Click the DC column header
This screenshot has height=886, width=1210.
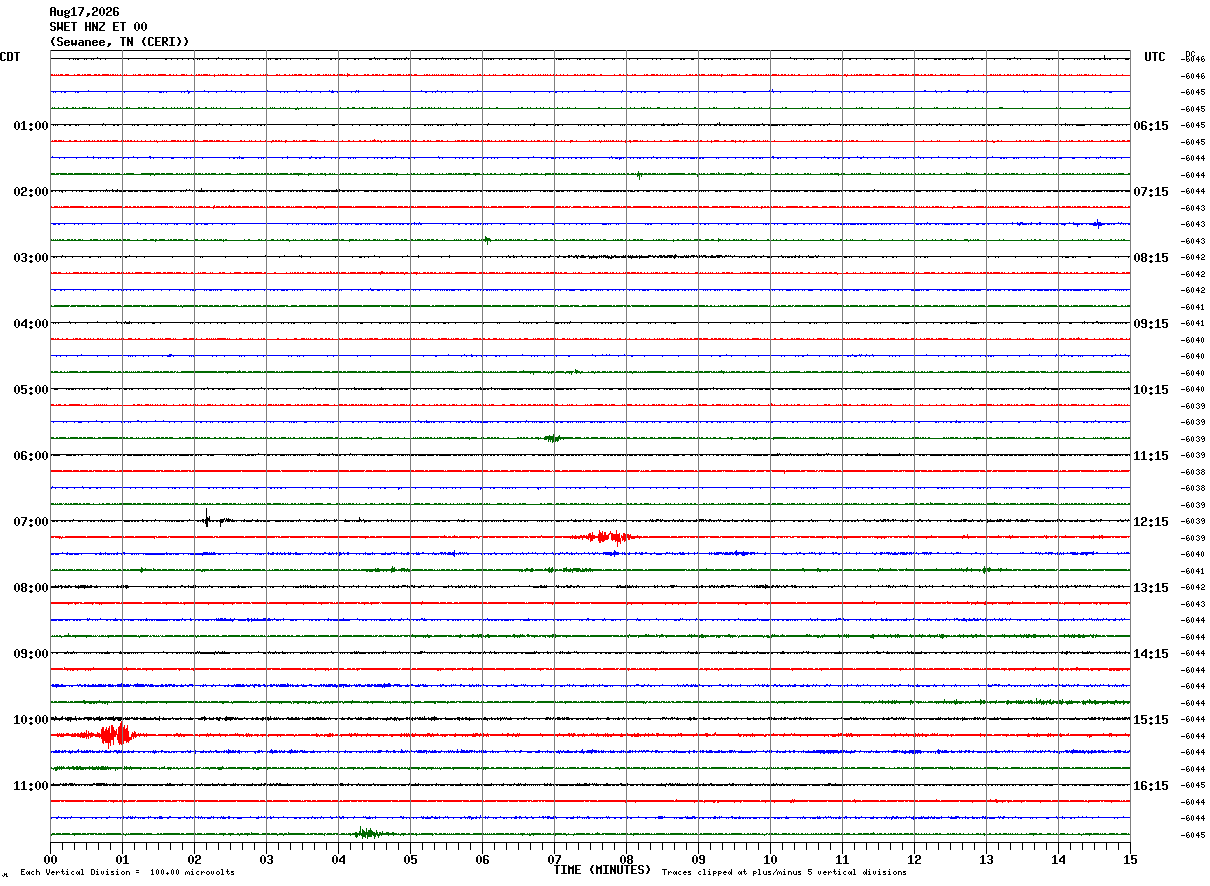pyautogui.click(x=1190, y=54)
